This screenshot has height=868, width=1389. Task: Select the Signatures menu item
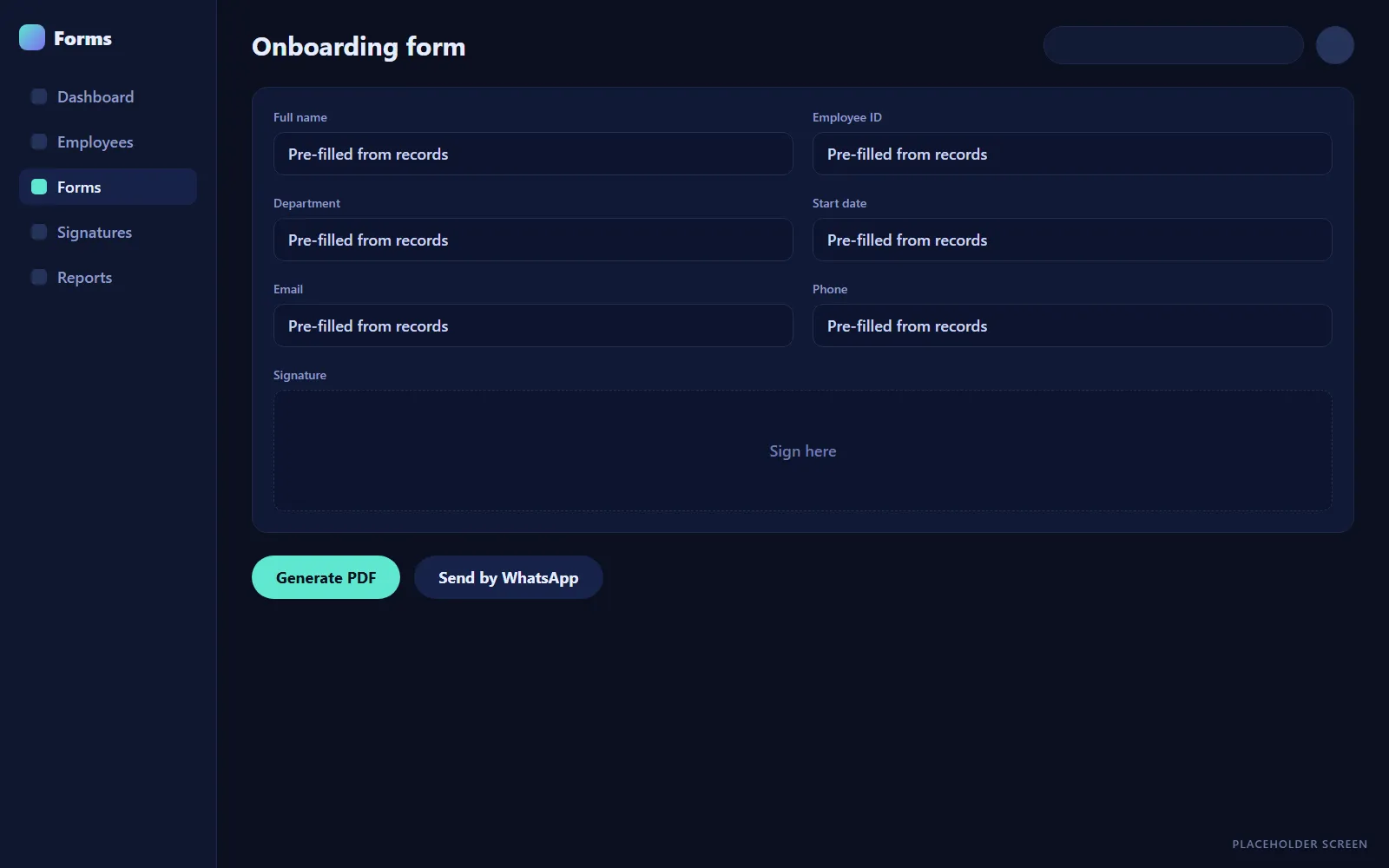(x=108, y=232)
